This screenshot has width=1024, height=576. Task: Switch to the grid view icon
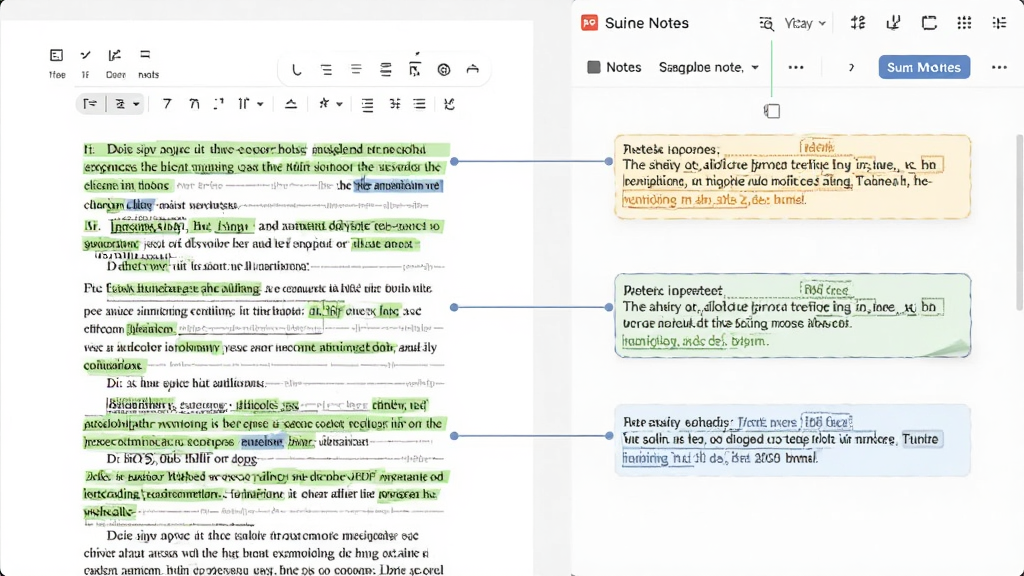coord(964,23)
